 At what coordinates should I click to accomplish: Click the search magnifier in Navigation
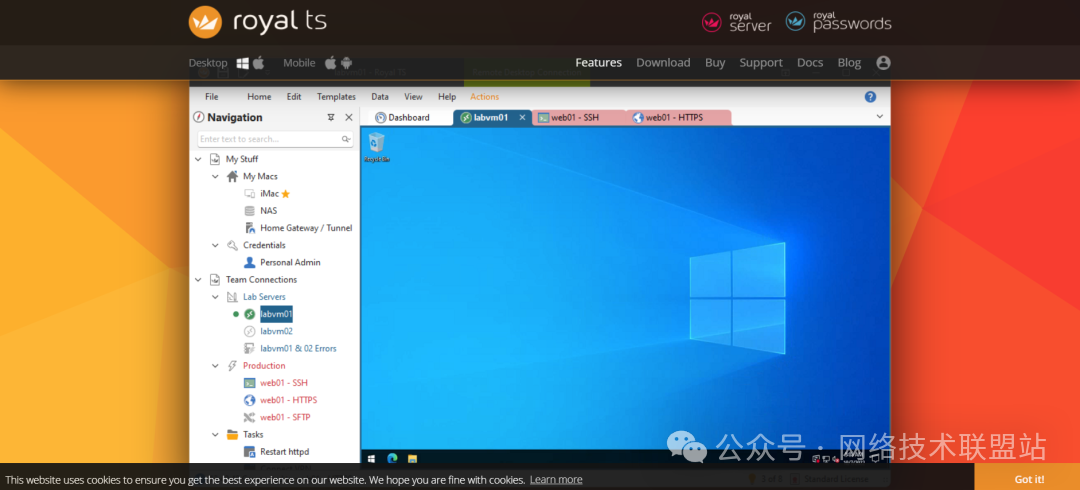(346, 139)
